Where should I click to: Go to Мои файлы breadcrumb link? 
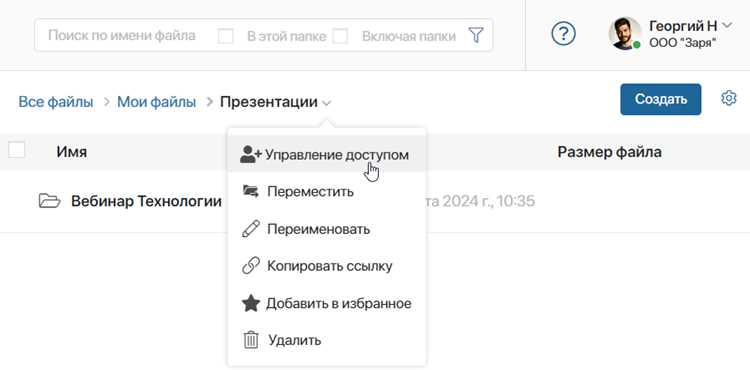pos(156,102)
